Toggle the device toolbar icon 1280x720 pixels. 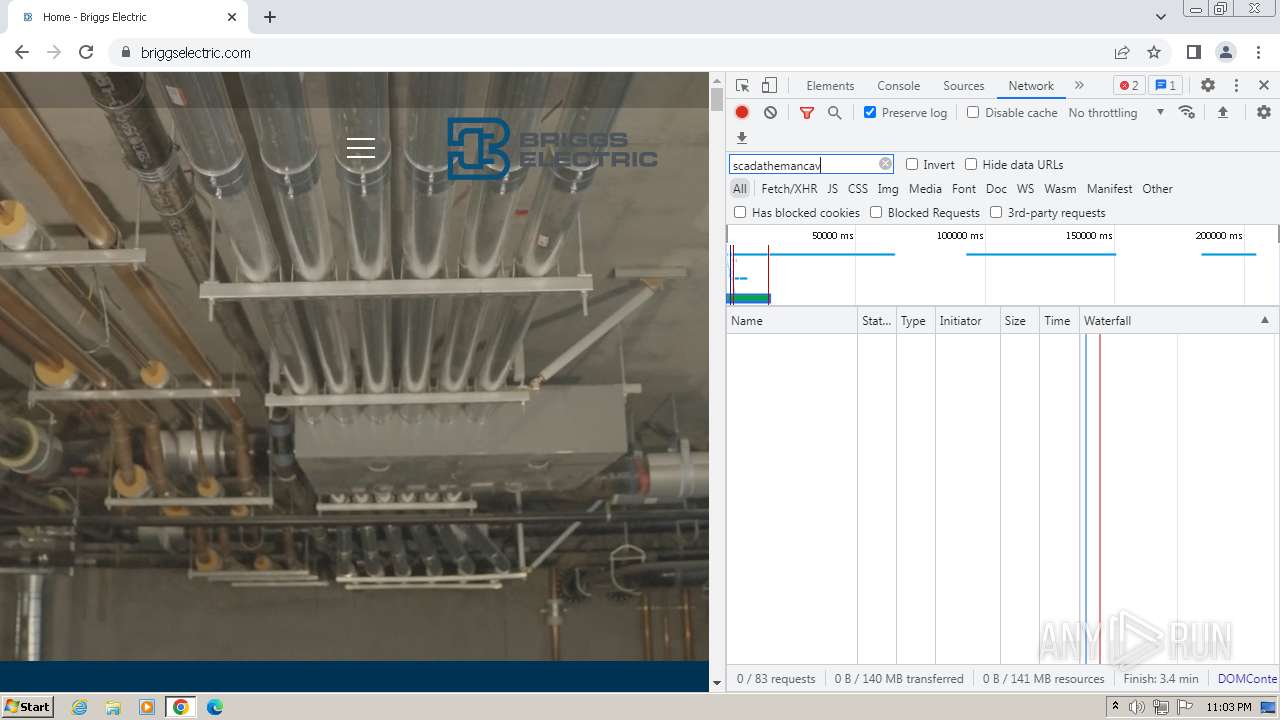click(x=769, y=86)
